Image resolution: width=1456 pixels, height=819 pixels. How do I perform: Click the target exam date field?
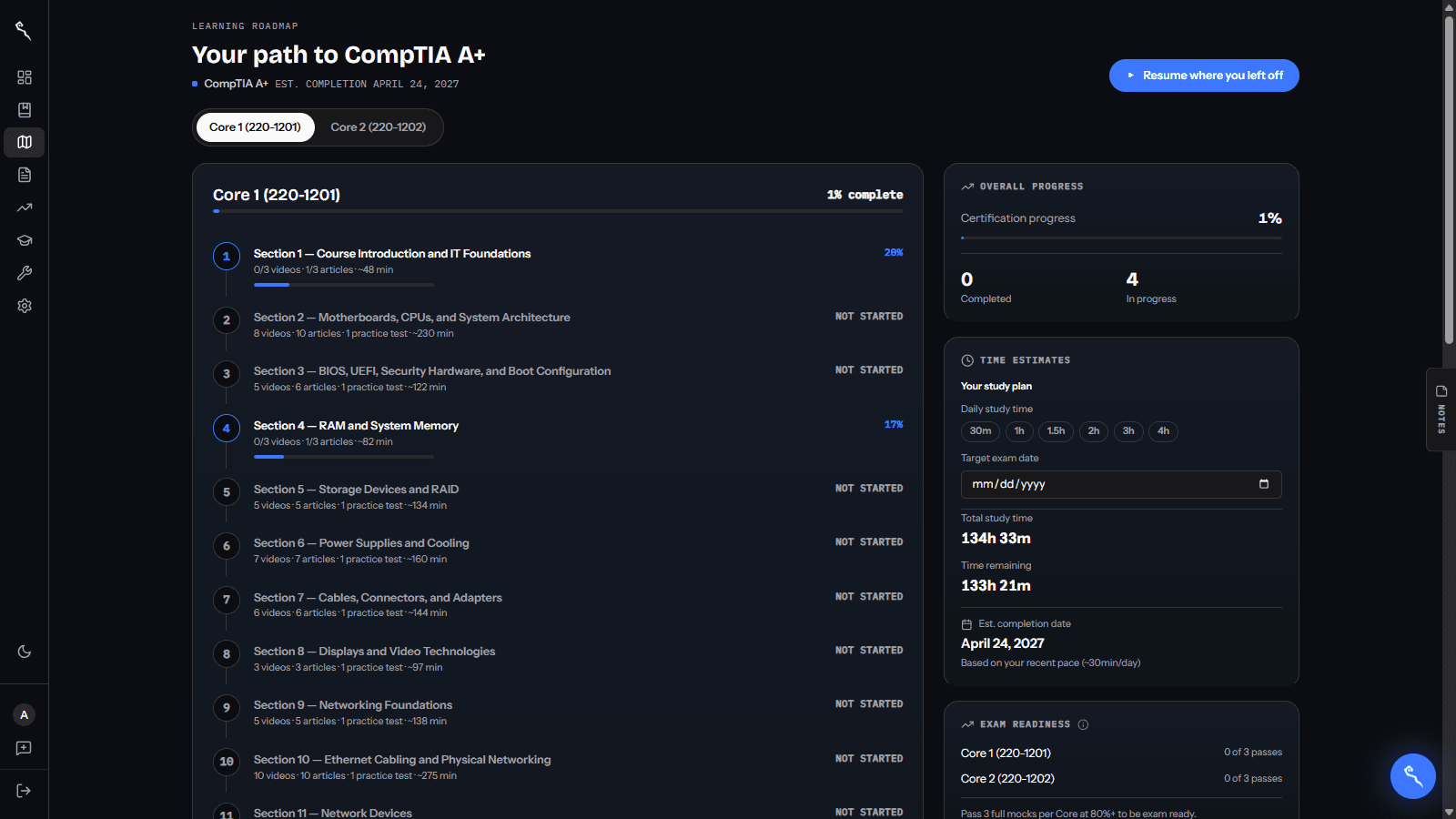point(1121,484)
